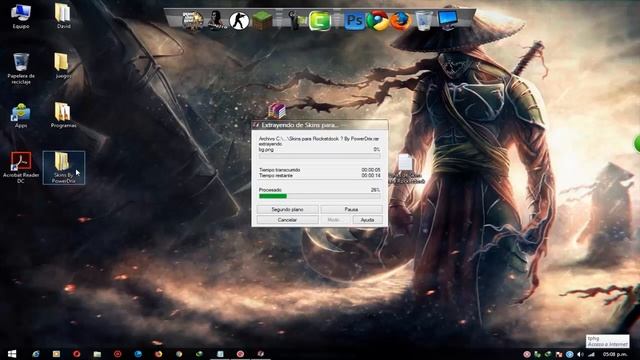Viewport: 640px width, 360px height.
Task: Select the white file icon right of dialog
Action: (x=405, y=162)
